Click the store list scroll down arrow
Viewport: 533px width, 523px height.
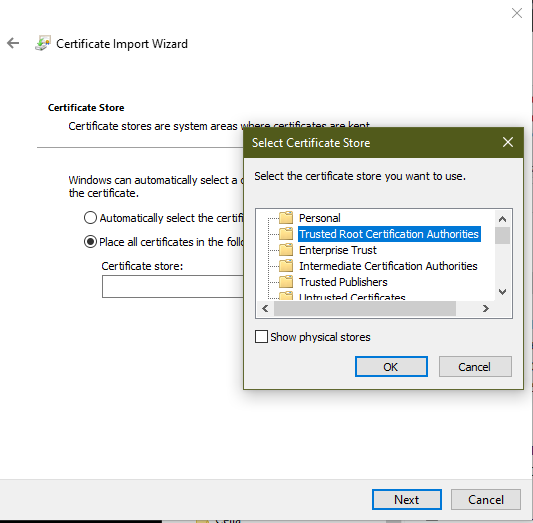[502, 292]
